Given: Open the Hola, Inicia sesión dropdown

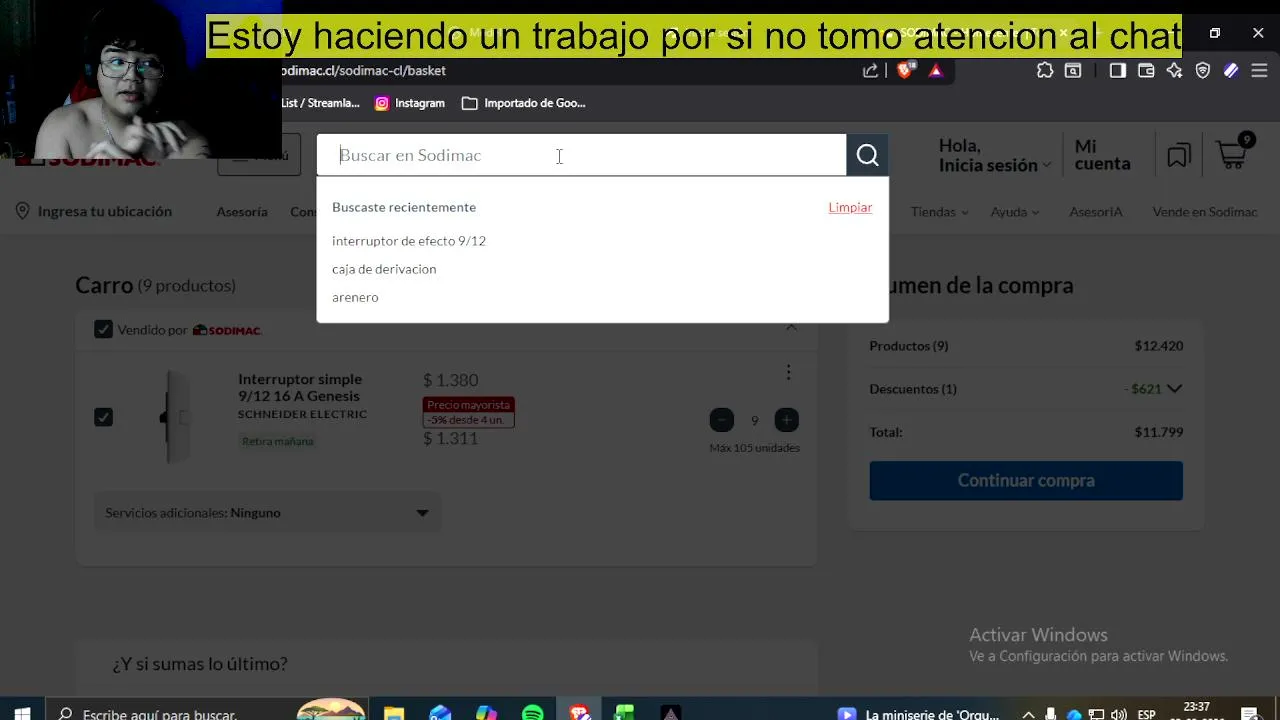Looking at the screenshot, I should 994,155.
